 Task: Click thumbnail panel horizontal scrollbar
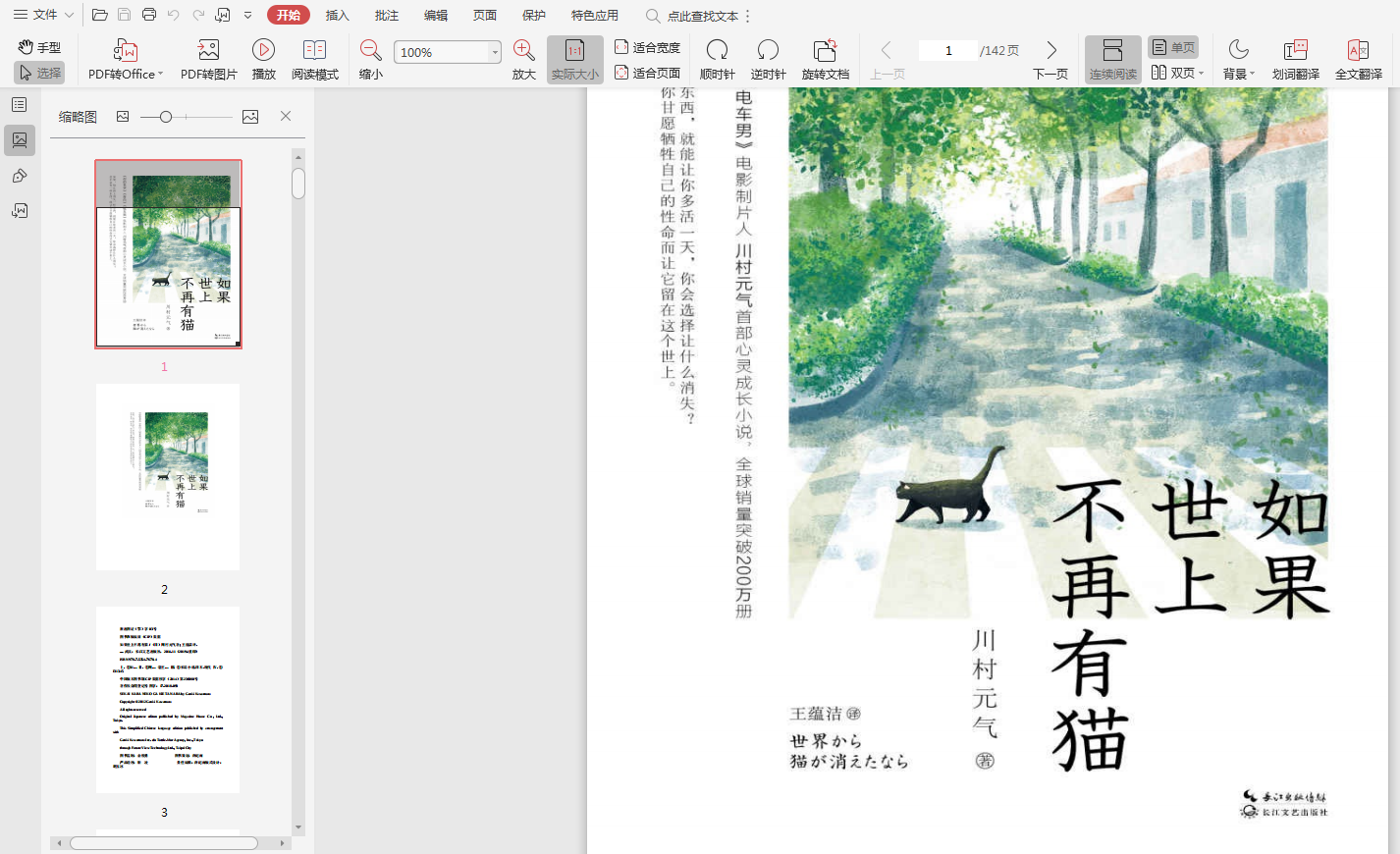[164, 843]
